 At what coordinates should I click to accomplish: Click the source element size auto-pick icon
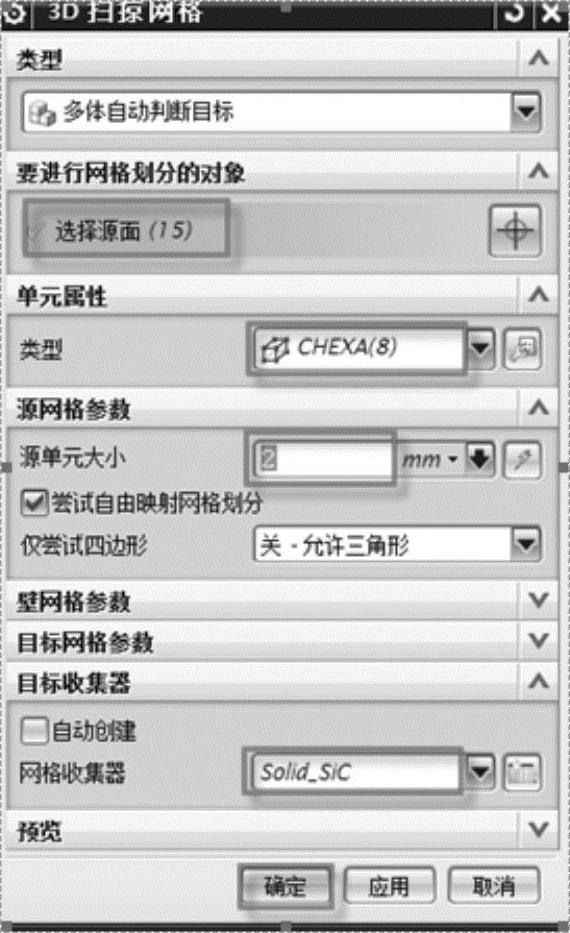pyautogui.click(x=522, y=460)
